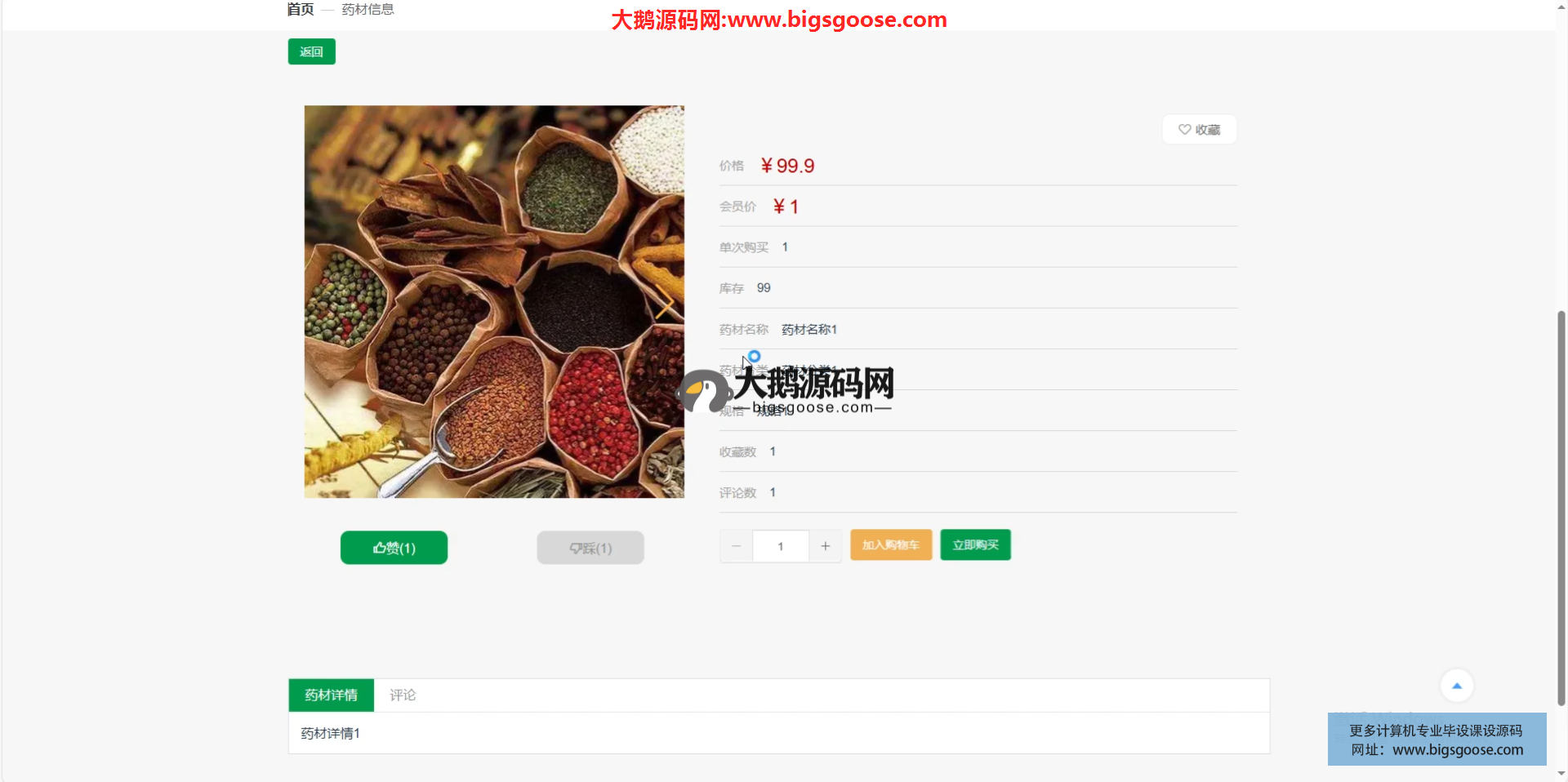Screen dimensions: 1568x782
Task: Click the herbal spices product image
Action: (494, 302)
